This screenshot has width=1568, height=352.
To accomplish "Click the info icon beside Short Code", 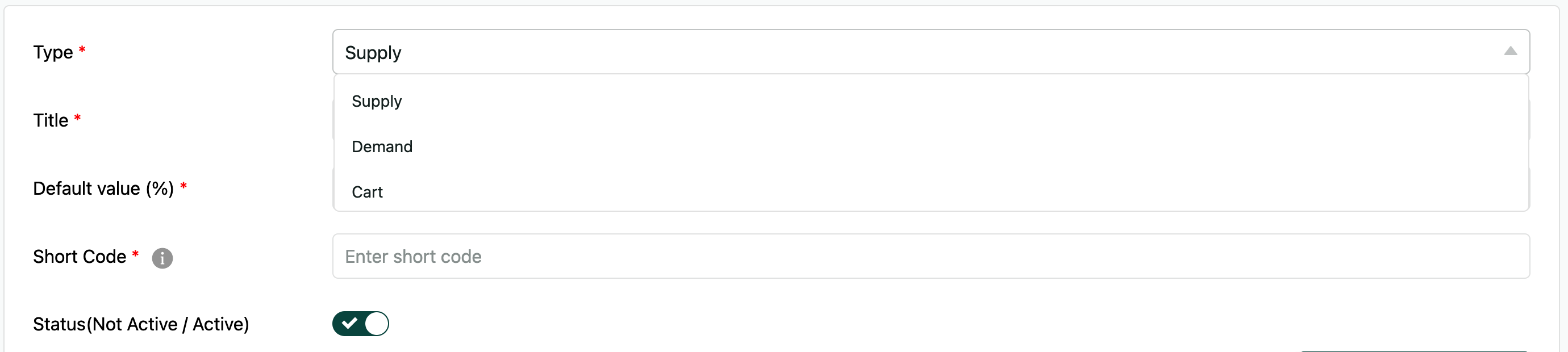I will click(162, 258).
